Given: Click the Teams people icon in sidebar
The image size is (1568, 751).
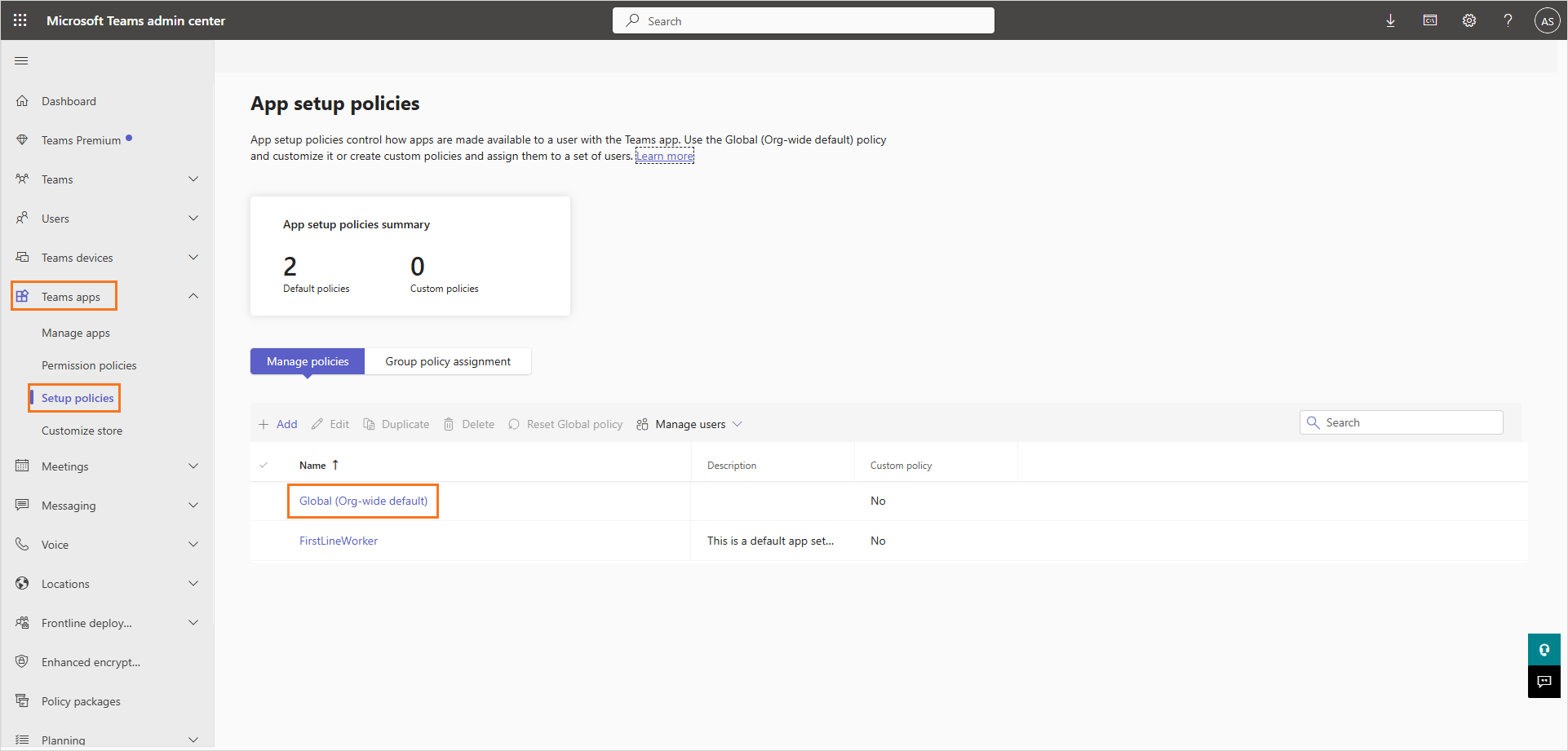Looking at the screenshot, I should 22,179.
